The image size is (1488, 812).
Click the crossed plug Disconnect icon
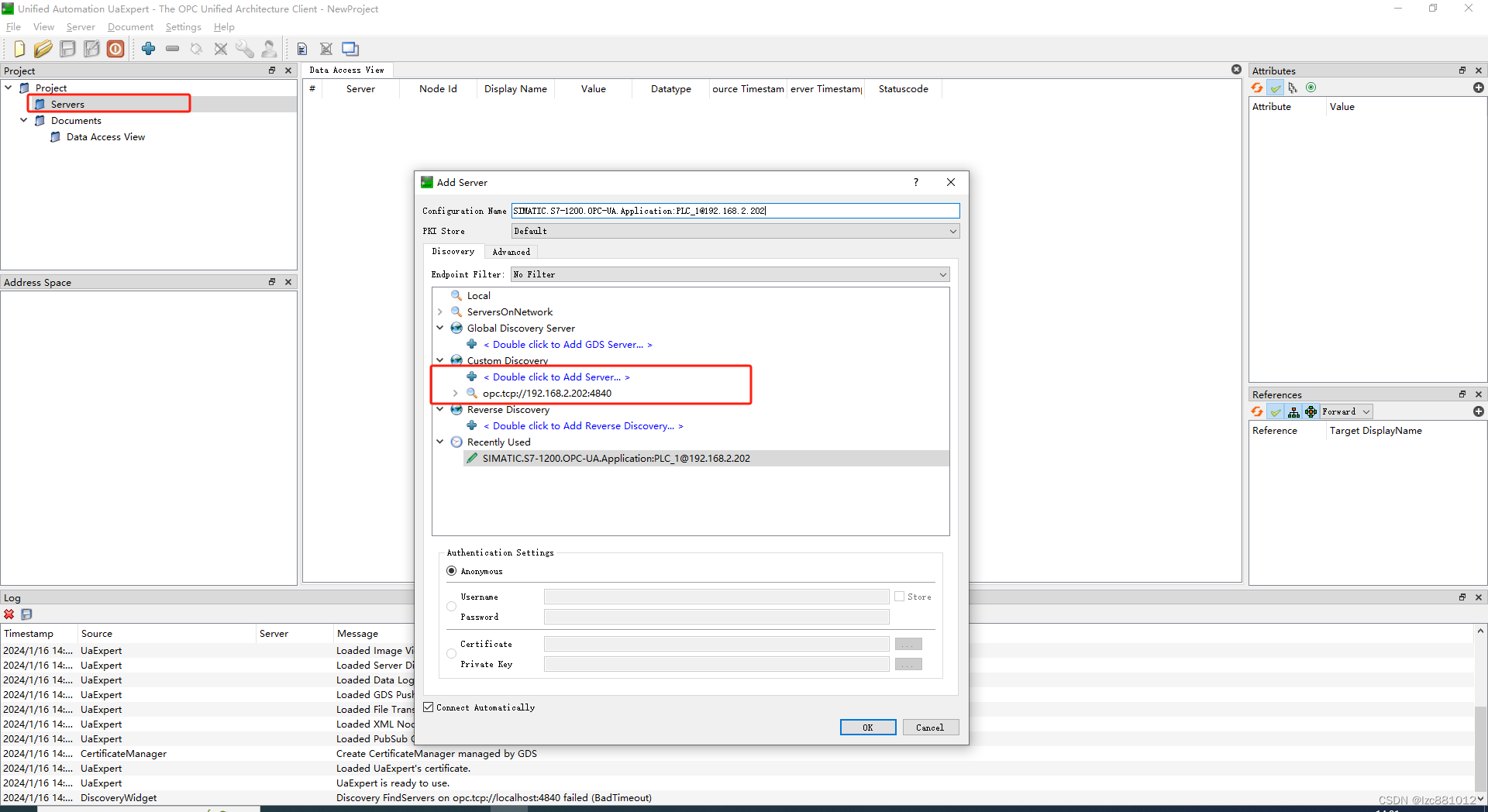221,49
